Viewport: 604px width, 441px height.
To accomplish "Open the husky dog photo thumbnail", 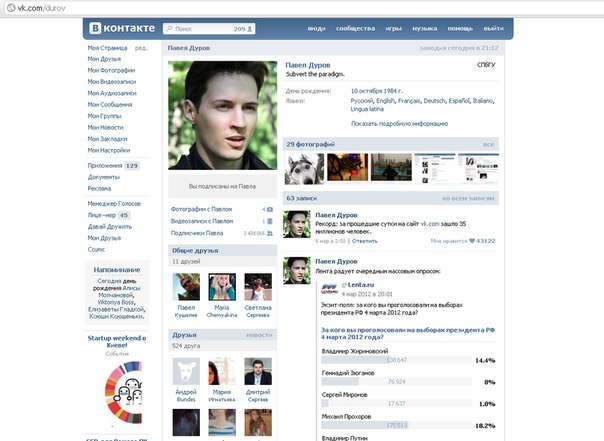I will tap(304, 169).
